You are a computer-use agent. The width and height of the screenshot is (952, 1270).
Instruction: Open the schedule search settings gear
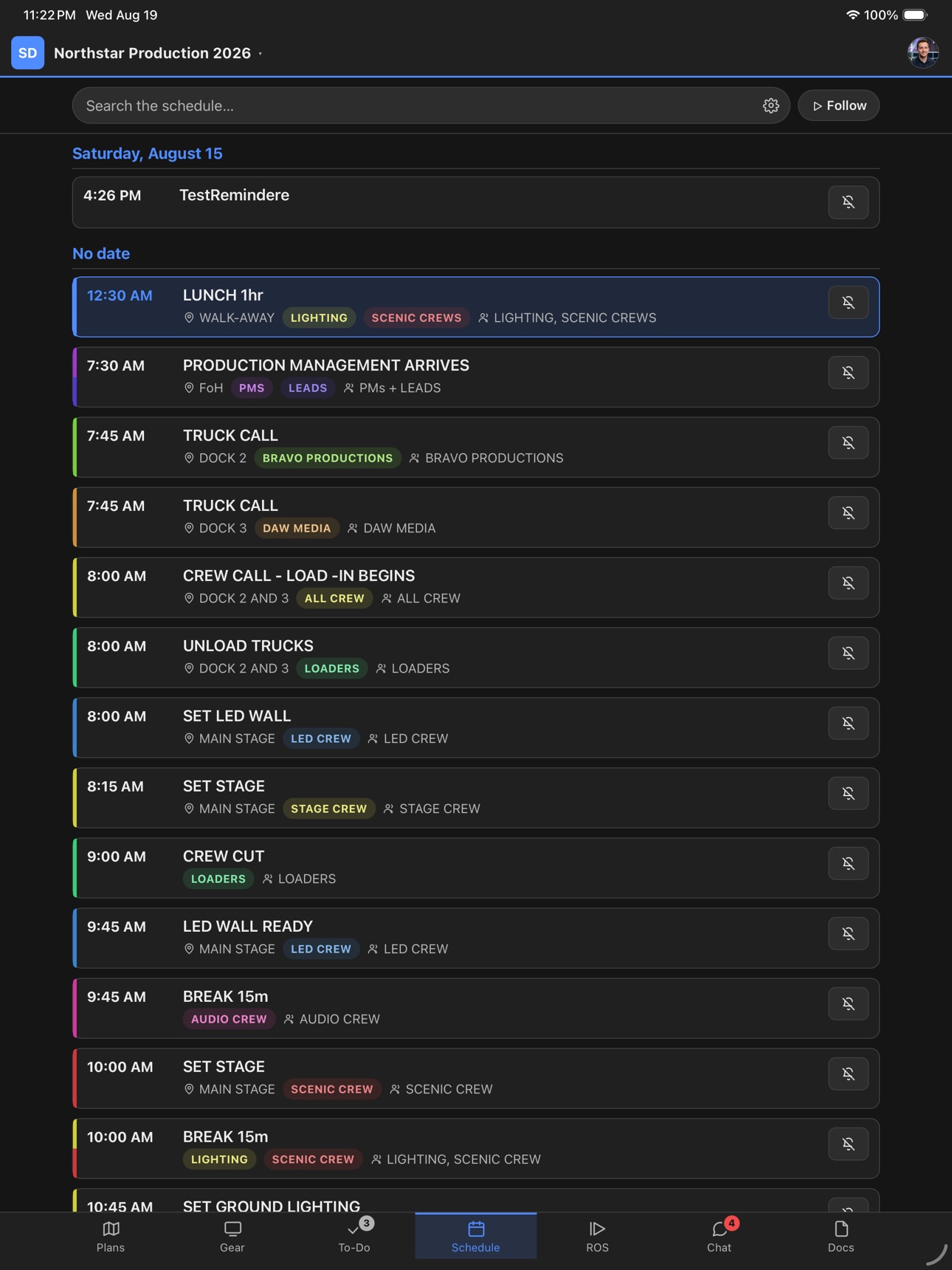tap(770, 106)
